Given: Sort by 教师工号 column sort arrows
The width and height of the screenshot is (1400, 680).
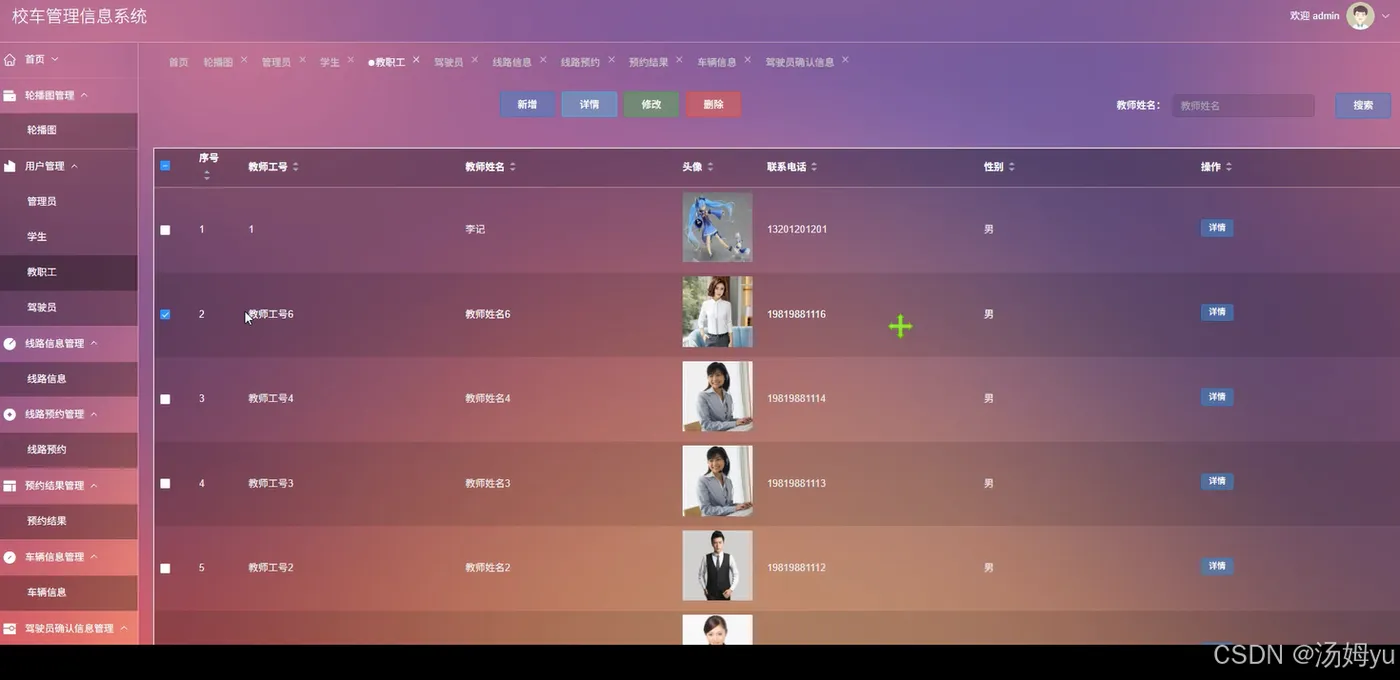Looking at the screenshot, I should pyautogui.click(x=295, y=167).
